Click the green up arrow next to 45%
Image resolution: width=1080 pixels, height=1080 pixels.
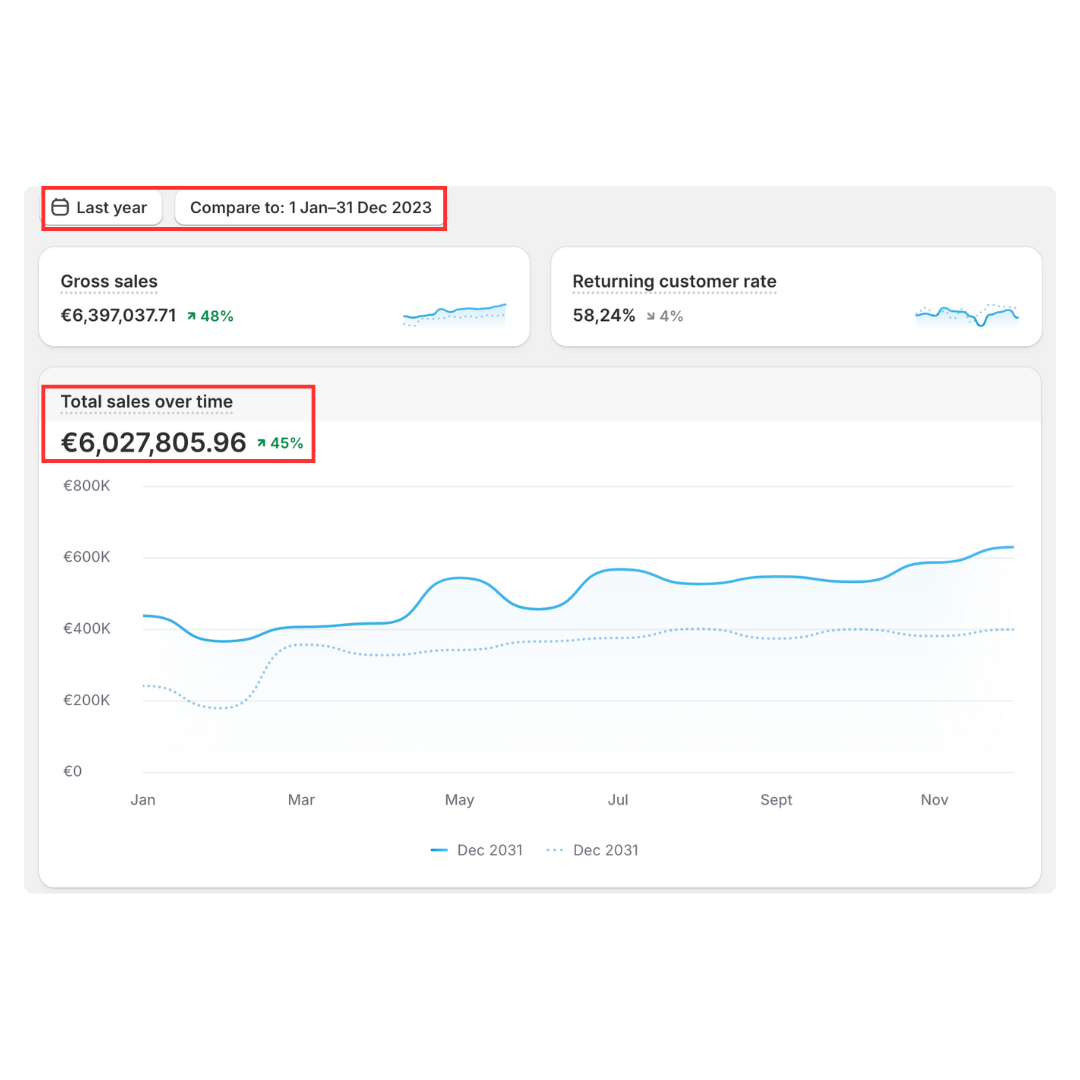[261, 443]
